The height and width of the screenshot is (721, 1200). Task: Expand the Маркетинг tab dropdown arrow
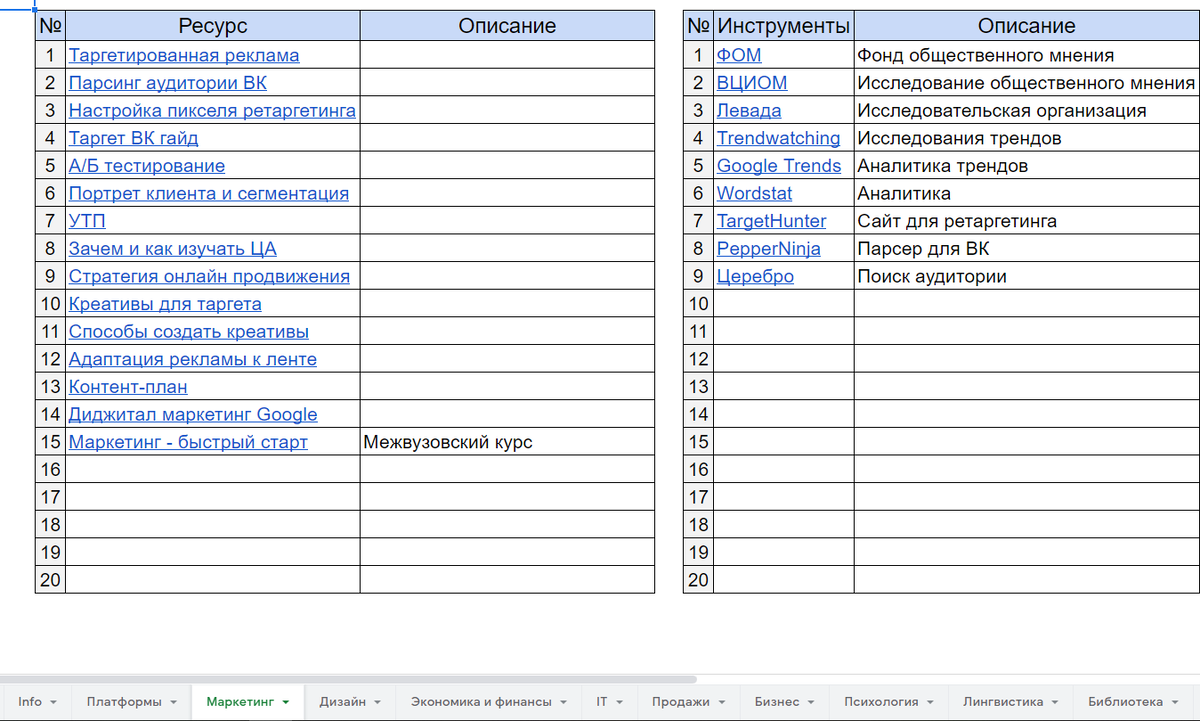pos(286,703)
